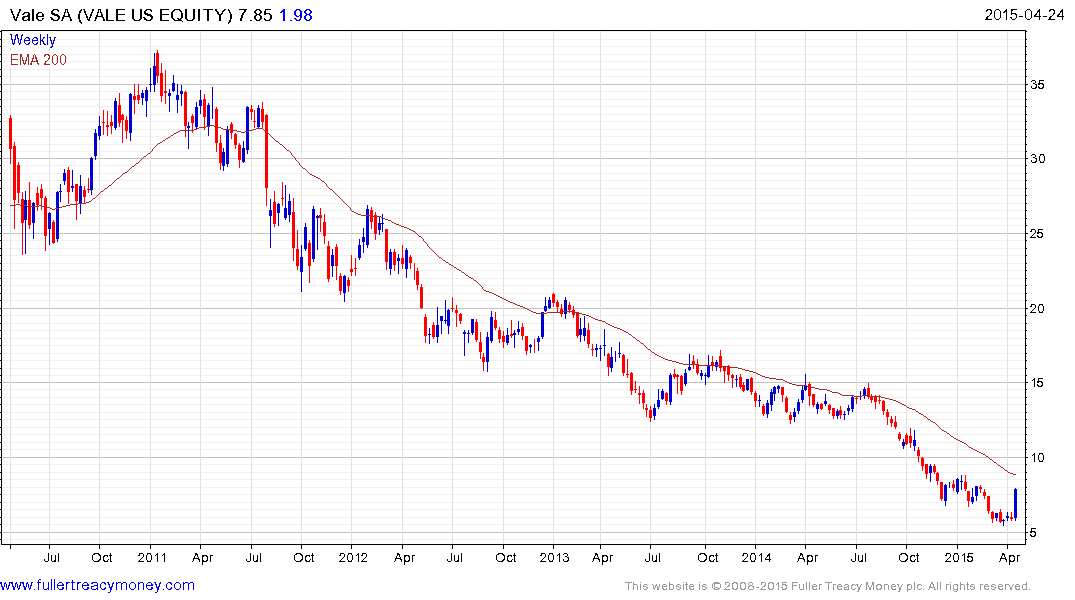The width and height of the screenshot is (1075, 600).
Task: Select the 2014 year label on time axis
Action: click(756, 557)
